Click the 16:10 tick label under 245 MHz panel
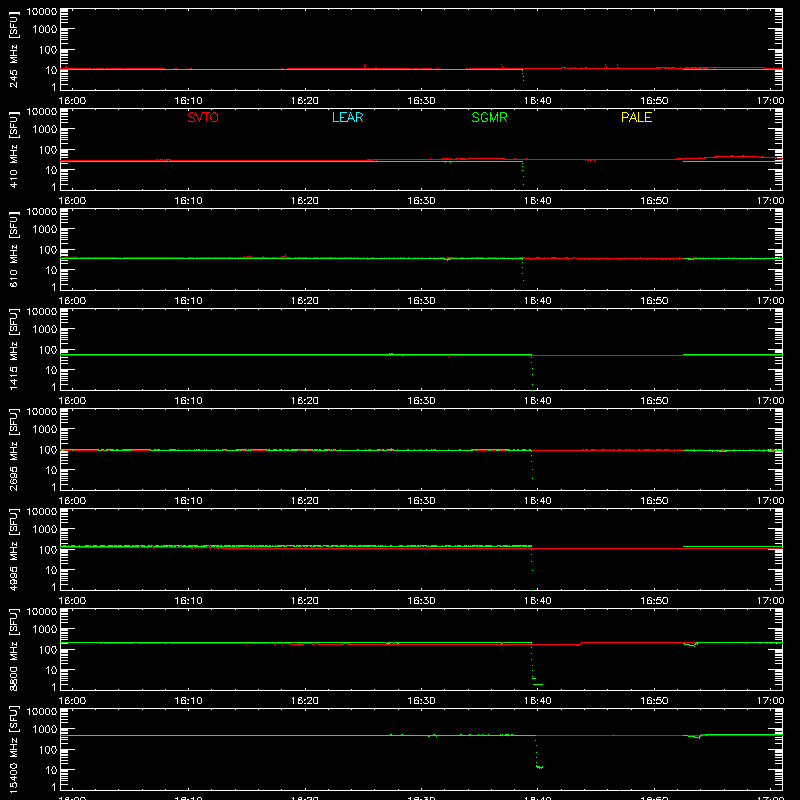Image resolution: width=800 pixels, height=800 pixels. (x=188, y=101)
